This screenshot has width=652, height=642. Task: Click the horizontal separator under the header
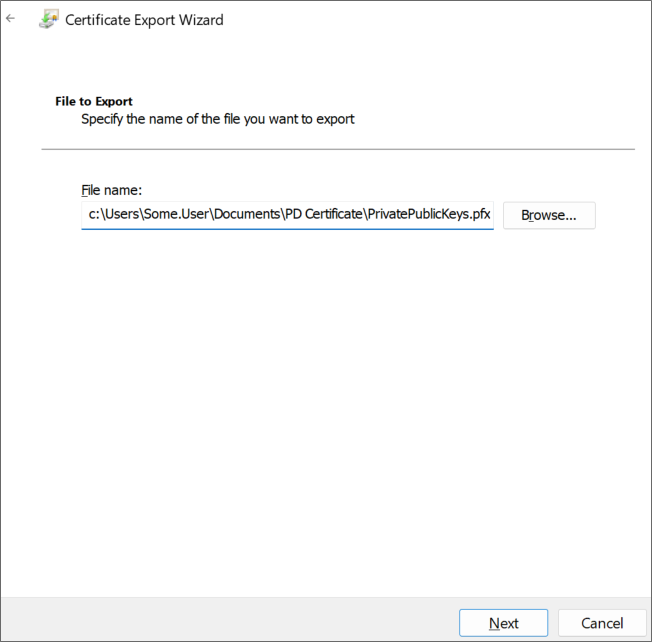338,149
